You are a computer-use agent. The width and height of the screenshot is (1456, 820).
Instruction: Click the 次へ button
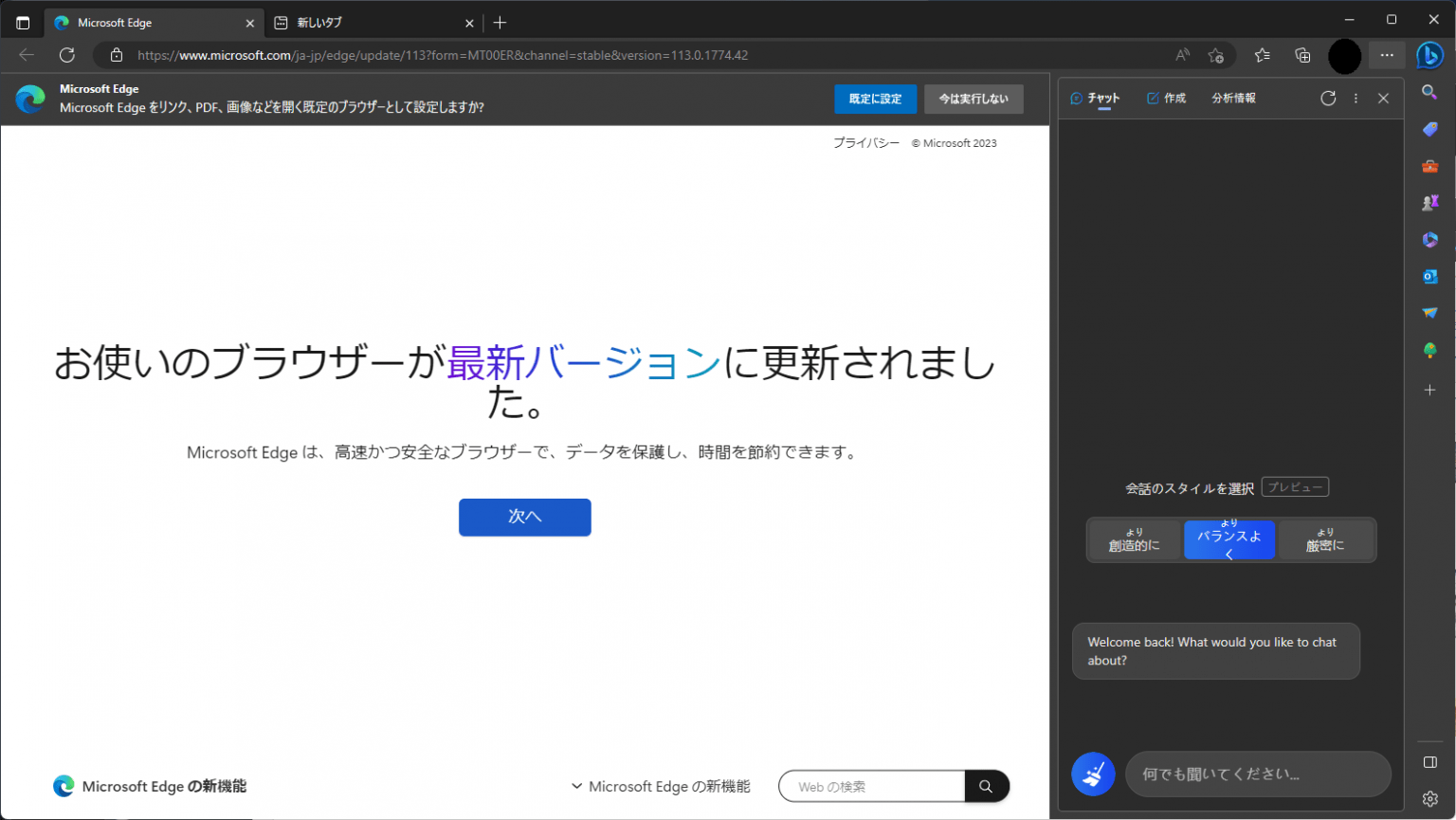pos(524,518)
